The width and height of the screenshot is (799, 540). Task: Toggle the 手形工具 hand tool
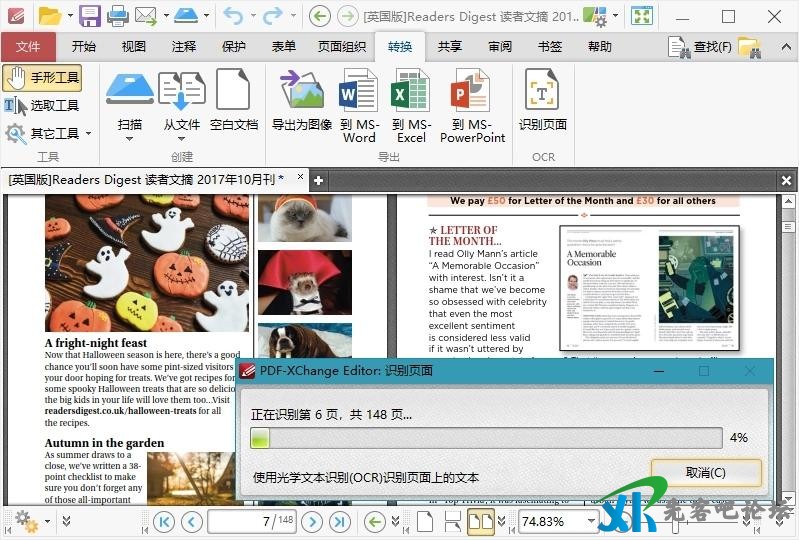(x=43, y=78)
